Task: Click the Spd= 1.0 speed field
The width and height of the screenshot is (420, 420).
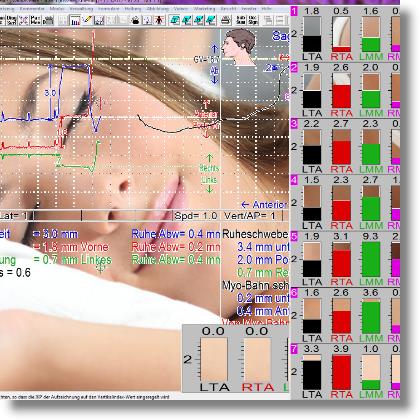Action: tap(196, 216)
